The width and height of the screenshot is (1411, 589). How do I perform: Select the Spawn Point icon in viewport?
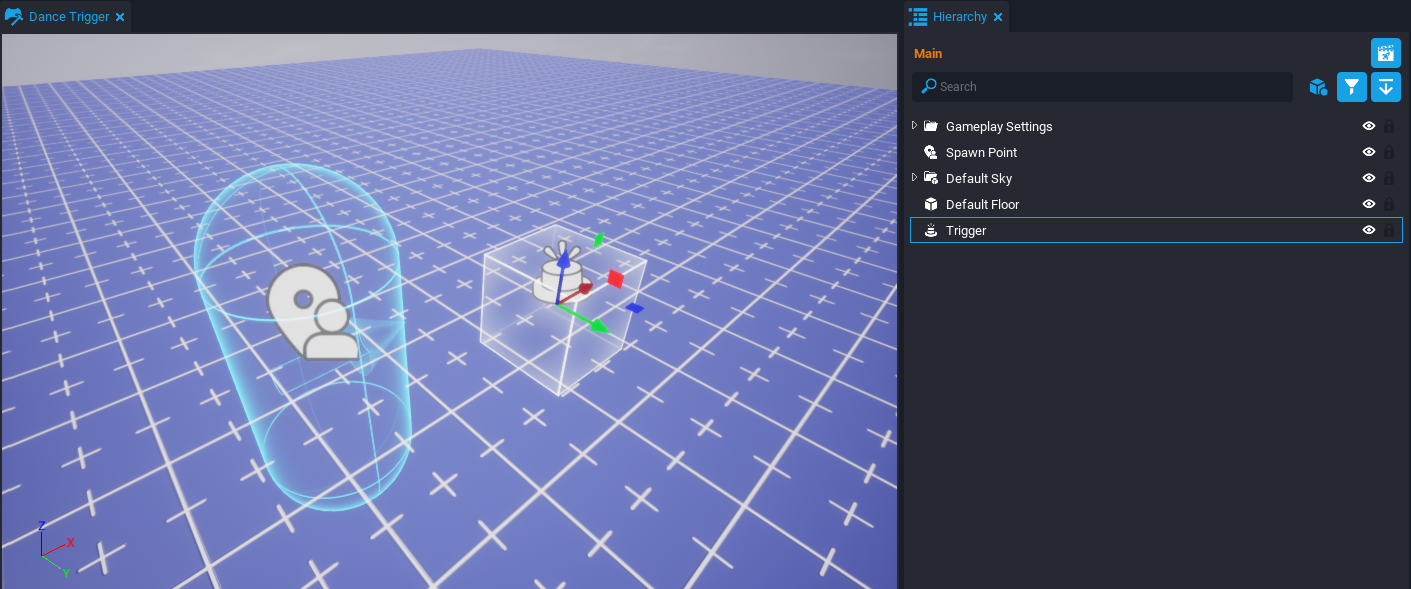click(x=312, y=312)
